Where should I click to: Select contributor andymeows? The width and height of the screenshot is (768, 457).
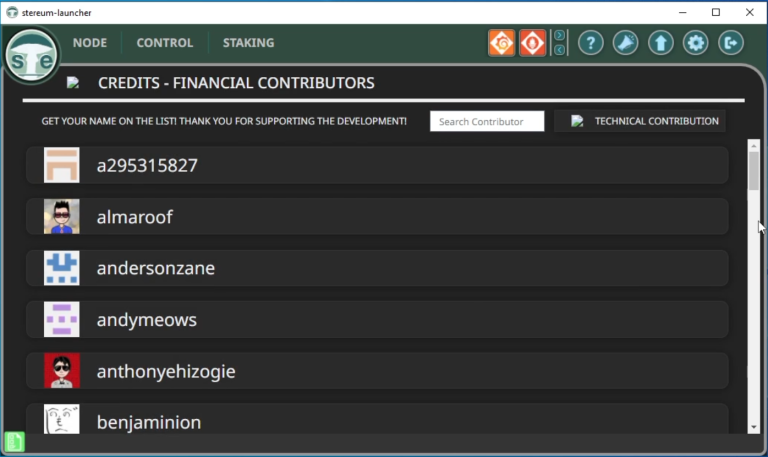coord(377,319)
